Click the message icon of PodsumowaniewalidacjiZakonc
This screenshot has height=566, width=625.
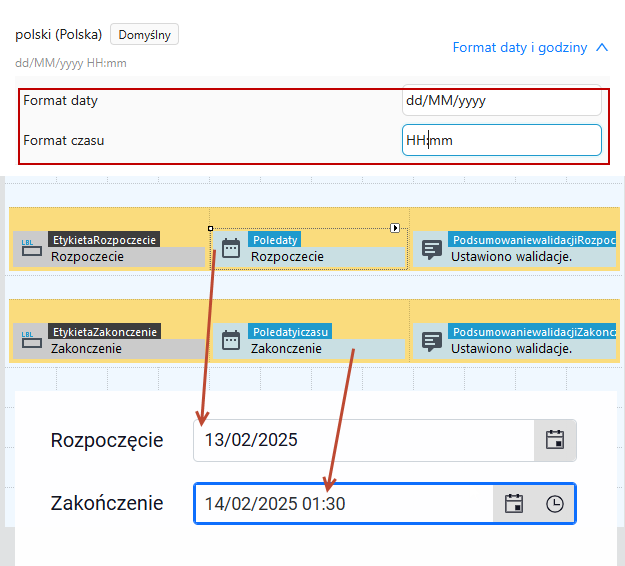(x=432, y=342)
